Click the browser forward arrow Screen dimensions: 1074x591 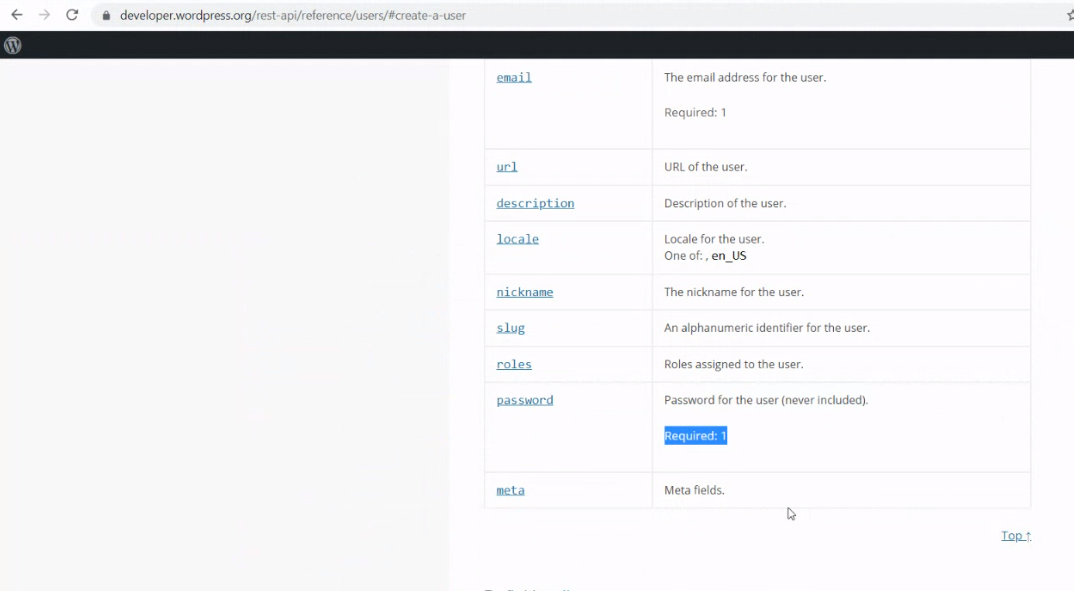click(x=44, y=15)
